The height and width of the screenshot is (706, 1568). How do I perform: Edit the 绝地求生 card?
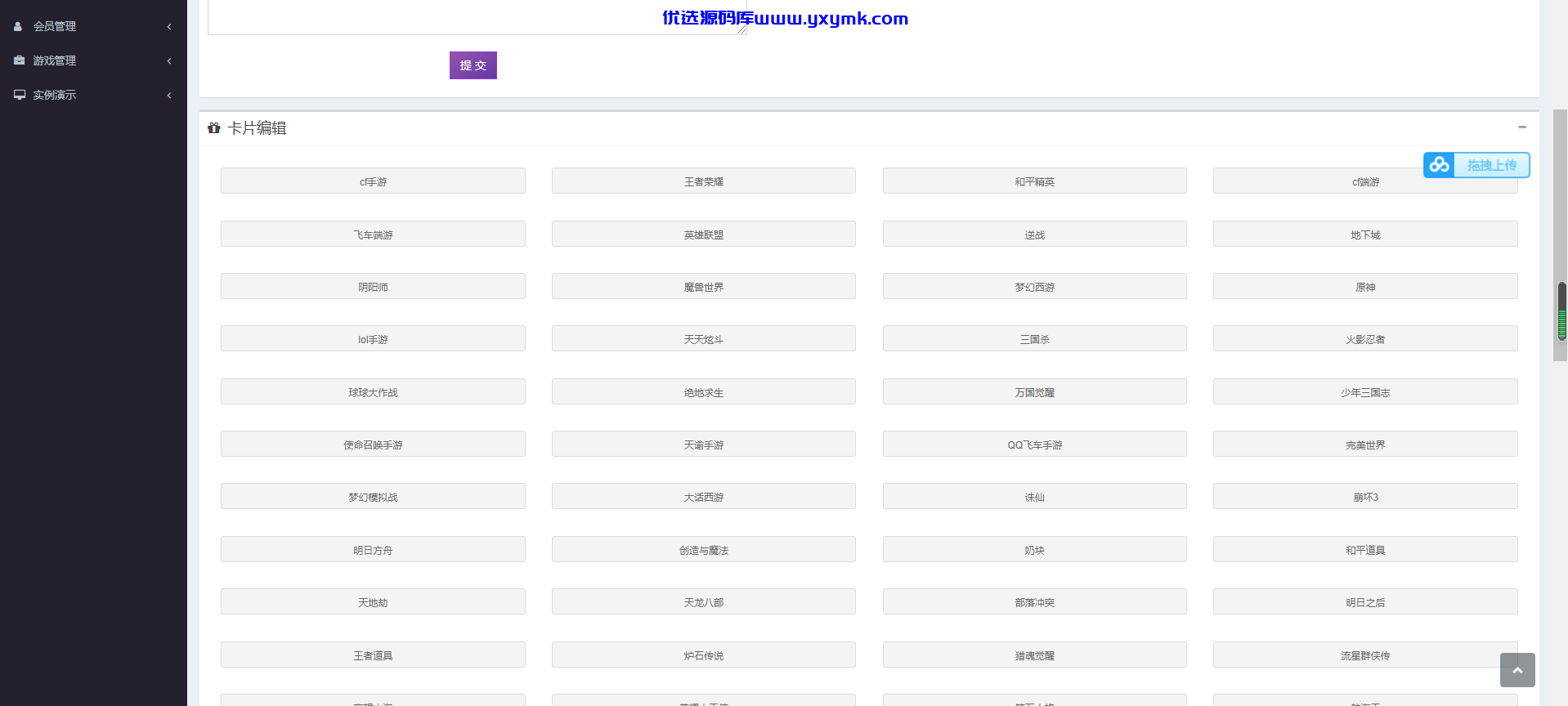704,392
